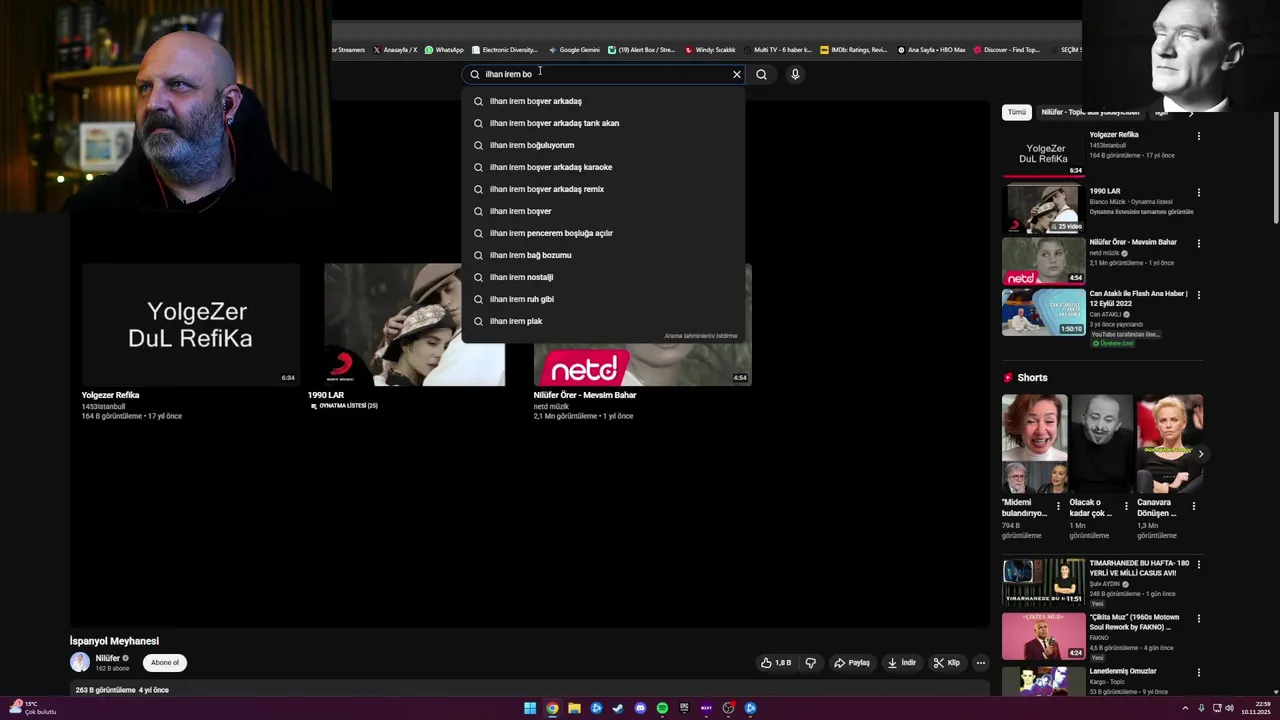
Task: Click the search magnifier button
Action: (x=761, y=74)
